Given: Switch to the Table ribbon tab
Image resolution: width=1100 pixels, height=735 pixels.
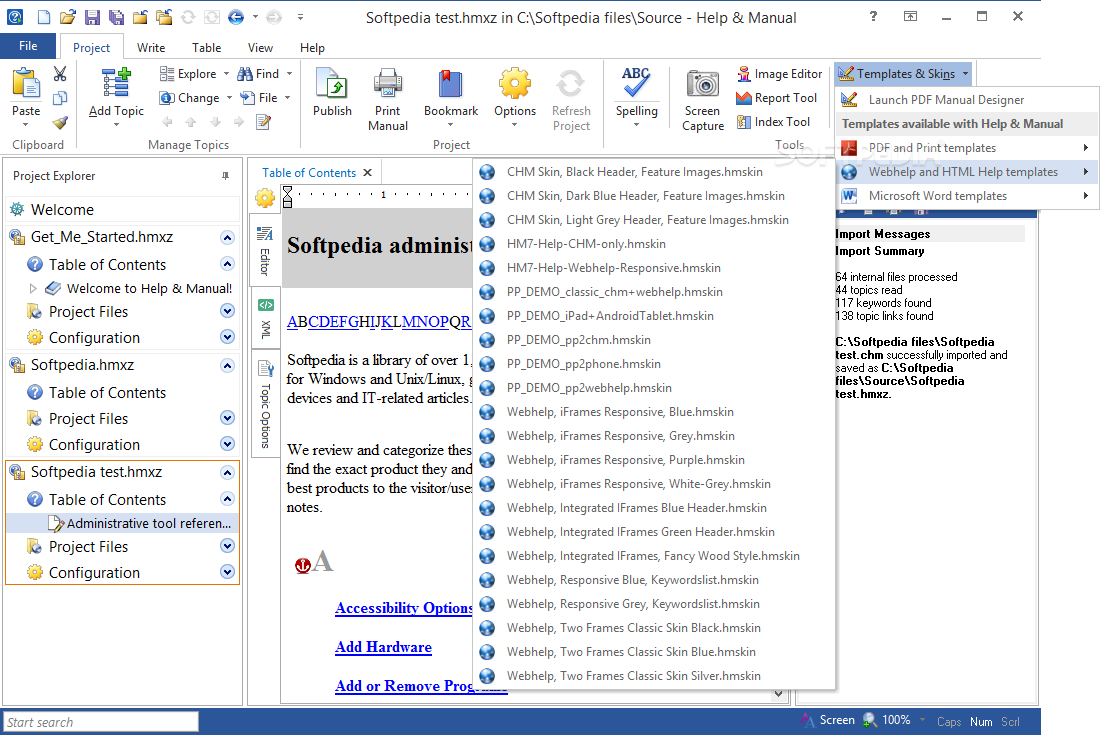Looking at the screenshot, I should tap(206, 48).
